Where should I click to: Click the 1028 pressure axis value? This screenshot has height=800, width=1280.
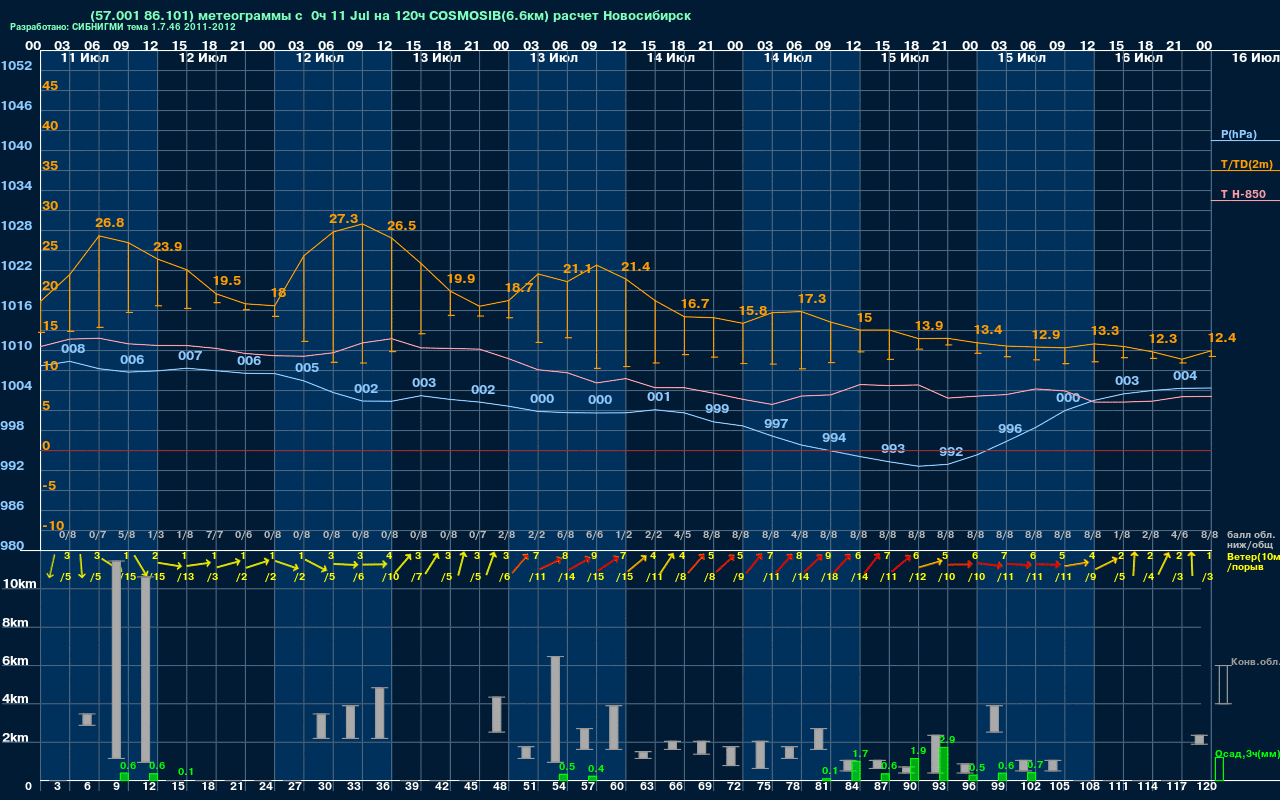(16, 225)
